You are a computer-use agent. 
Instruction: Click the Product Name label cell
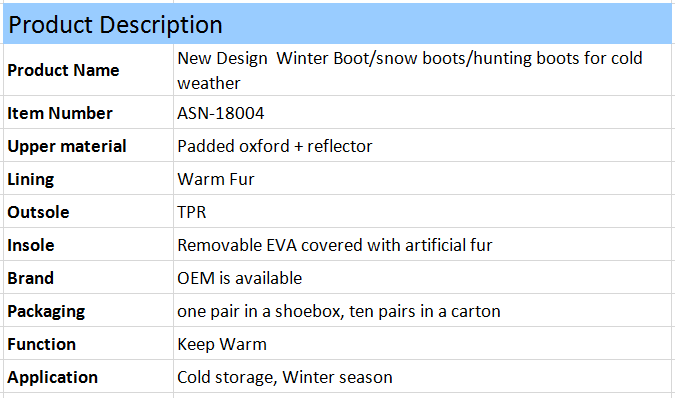88,70
